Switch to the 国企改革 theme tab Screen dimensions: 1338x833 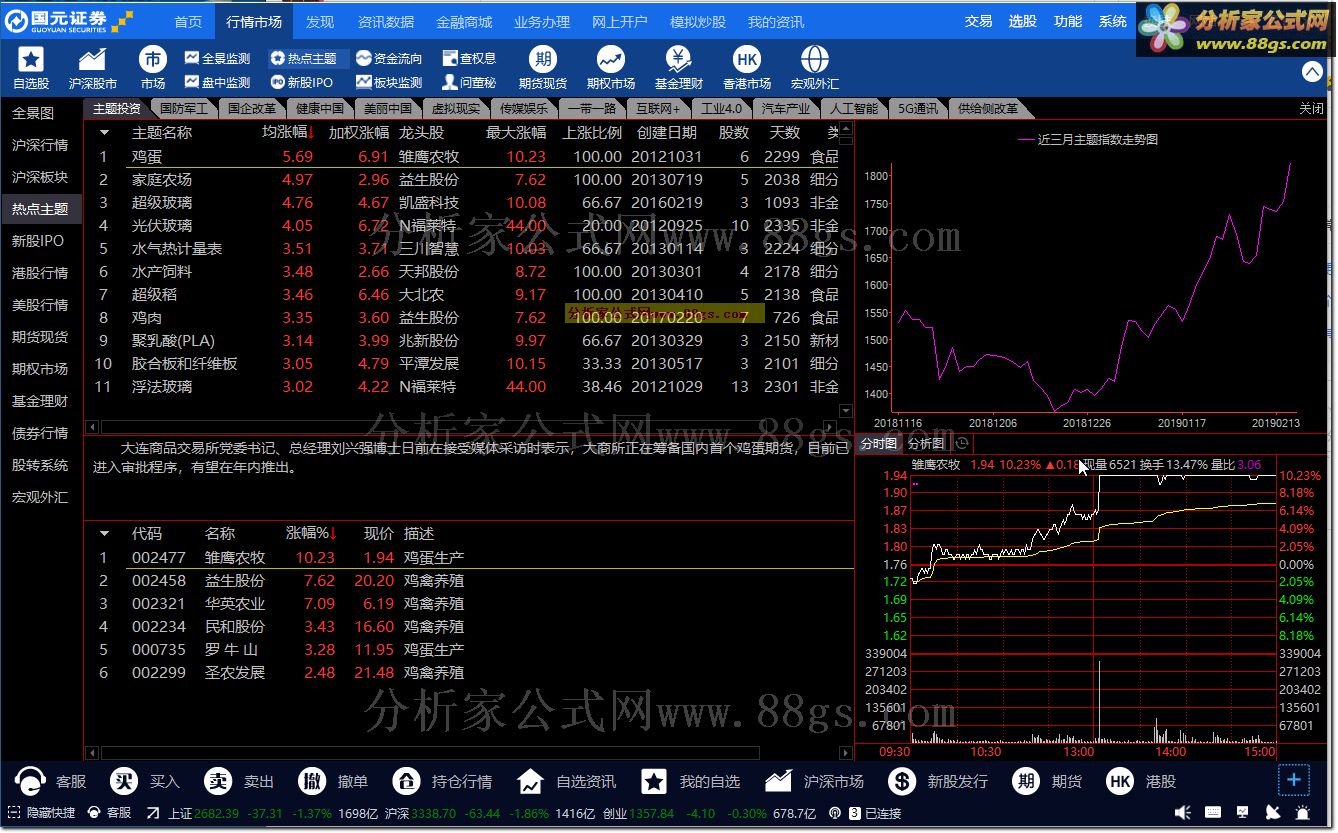click(253, 108)
